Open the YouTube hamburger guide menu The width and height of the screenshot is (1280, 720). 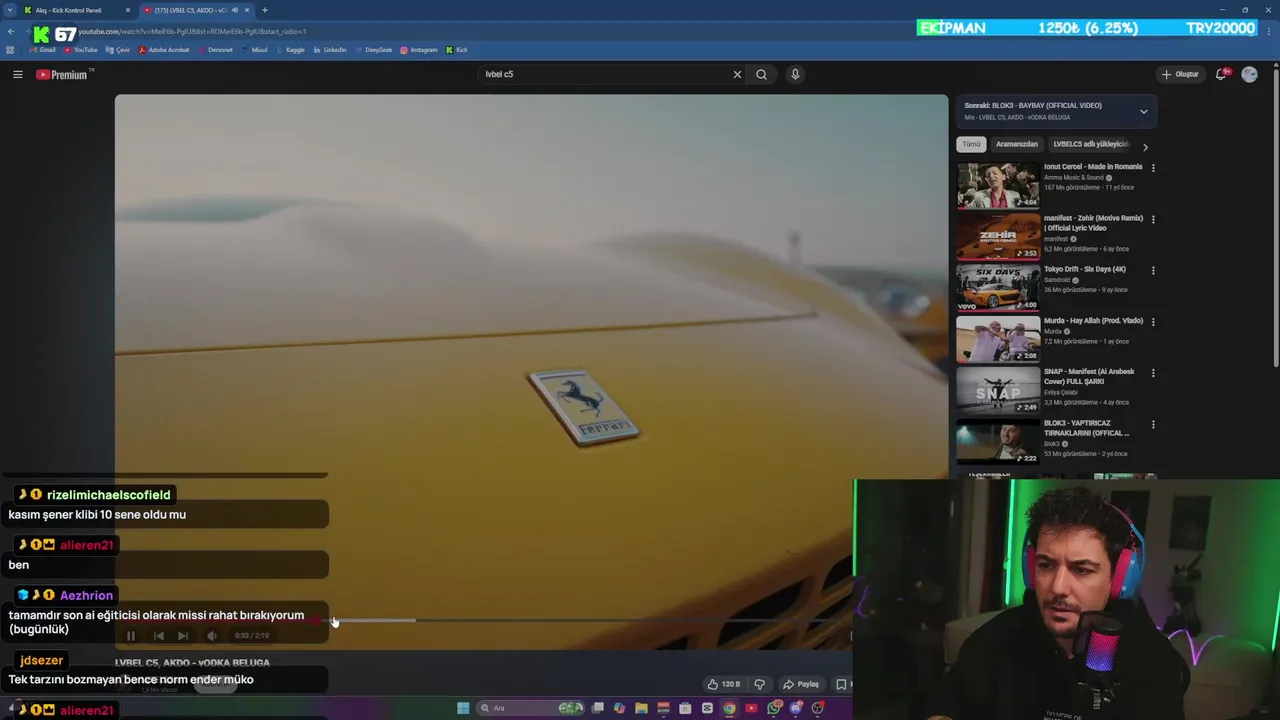(x=17, y=74)
